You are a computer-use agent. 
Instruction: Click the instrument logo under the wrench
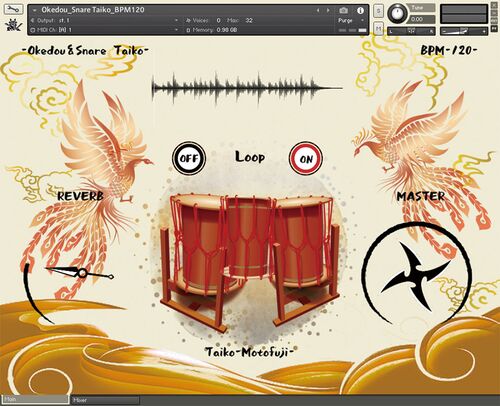[13, 26]
